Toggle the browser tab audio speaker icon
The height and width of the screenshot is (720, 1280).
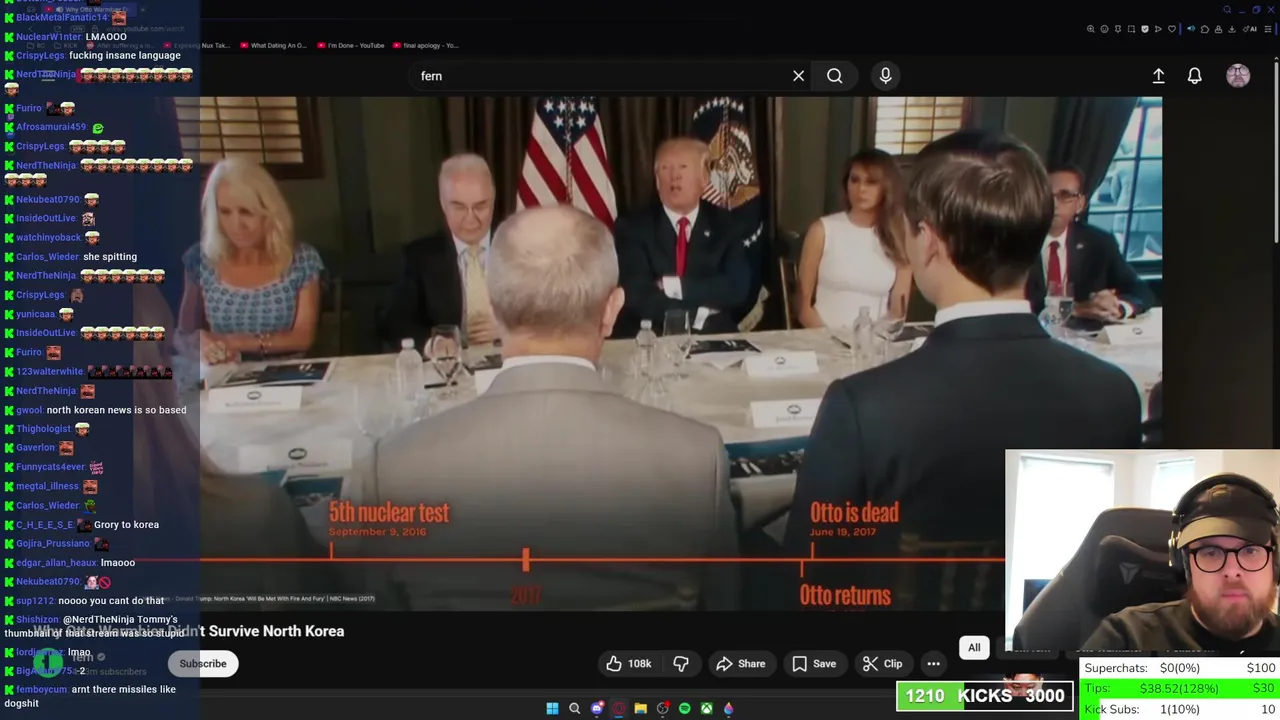pyautogui.click(x=1191, y=29)
